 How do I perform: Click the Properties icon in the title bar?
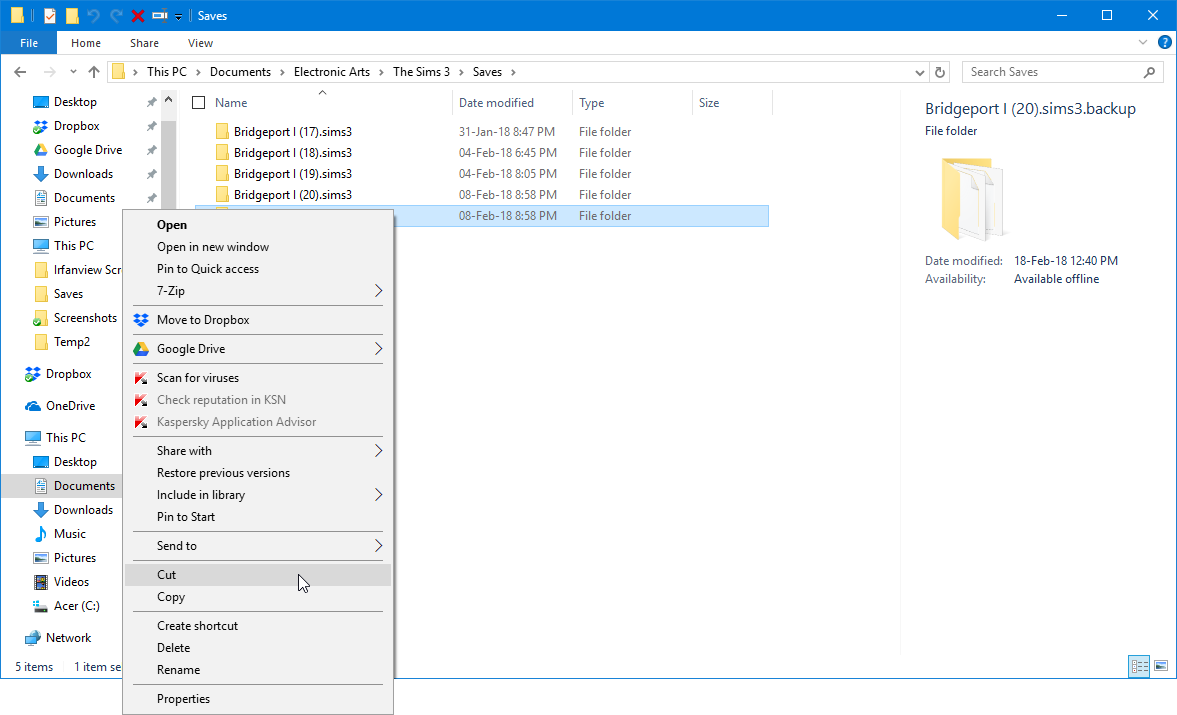[50, 16]
